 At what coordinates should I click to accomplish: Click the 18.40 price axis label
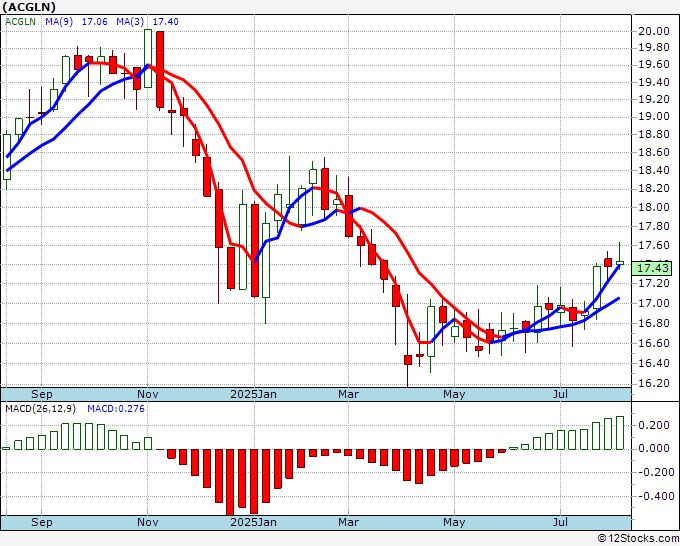tap(654, 170)
